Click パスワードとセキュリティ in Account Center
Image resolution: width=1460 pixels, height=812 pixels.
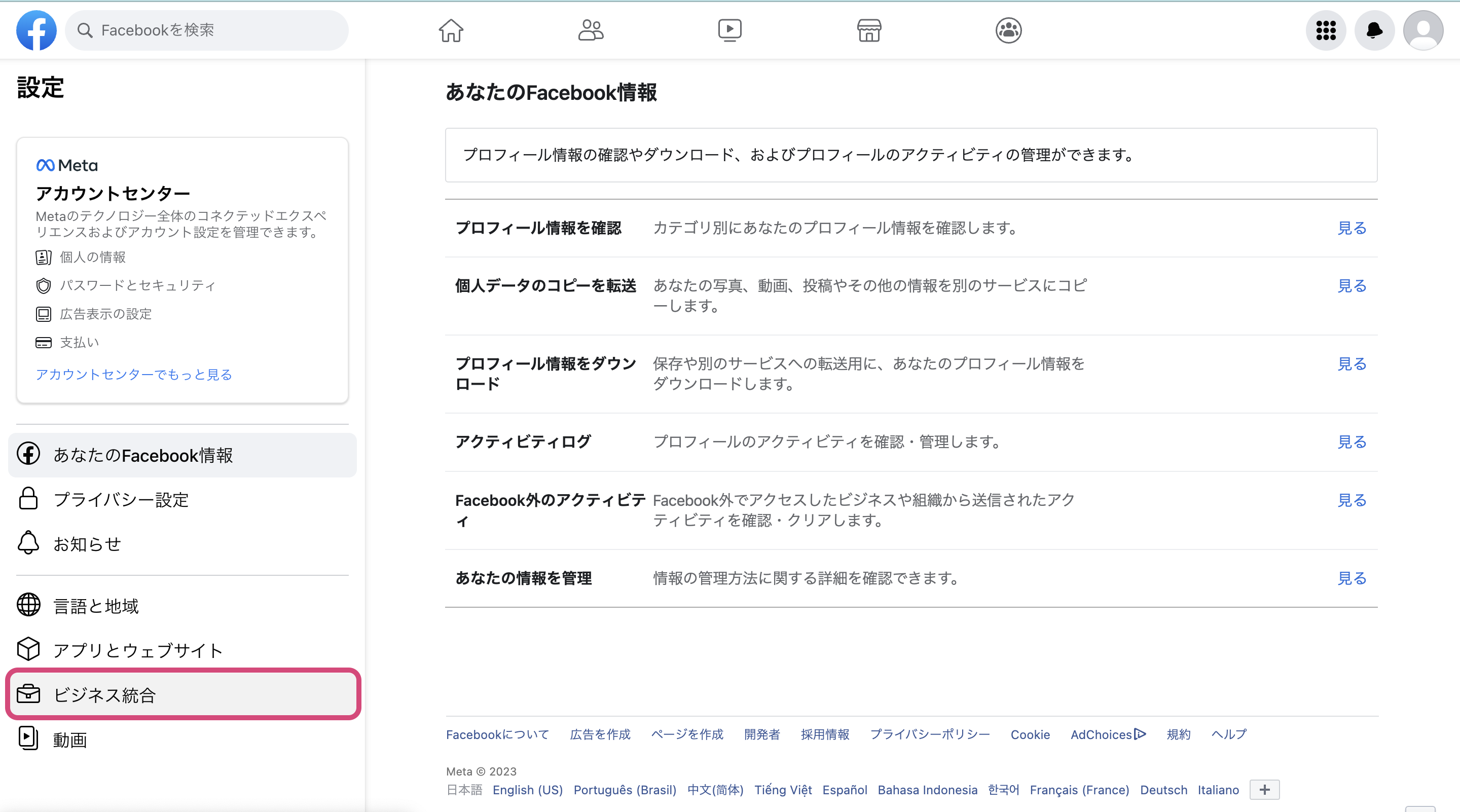point(125,285)
